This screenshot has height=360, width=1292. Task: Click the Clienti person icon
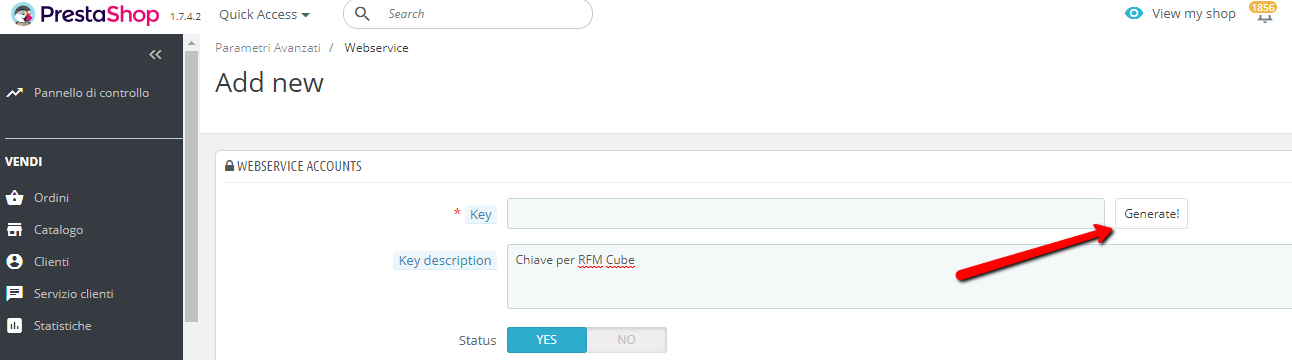coord(15,262)
